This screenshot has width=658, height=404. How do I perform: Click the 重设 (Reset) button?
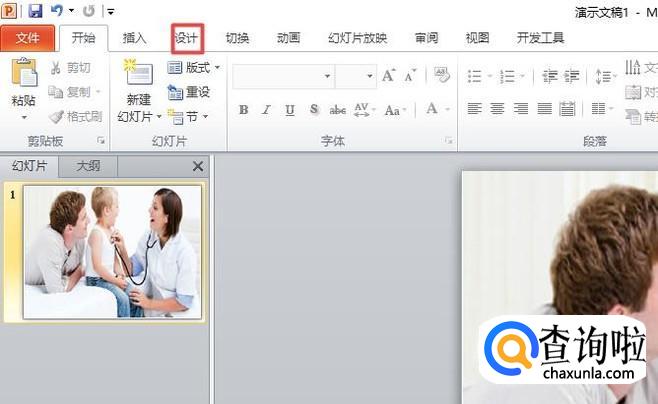pos(189,92)
